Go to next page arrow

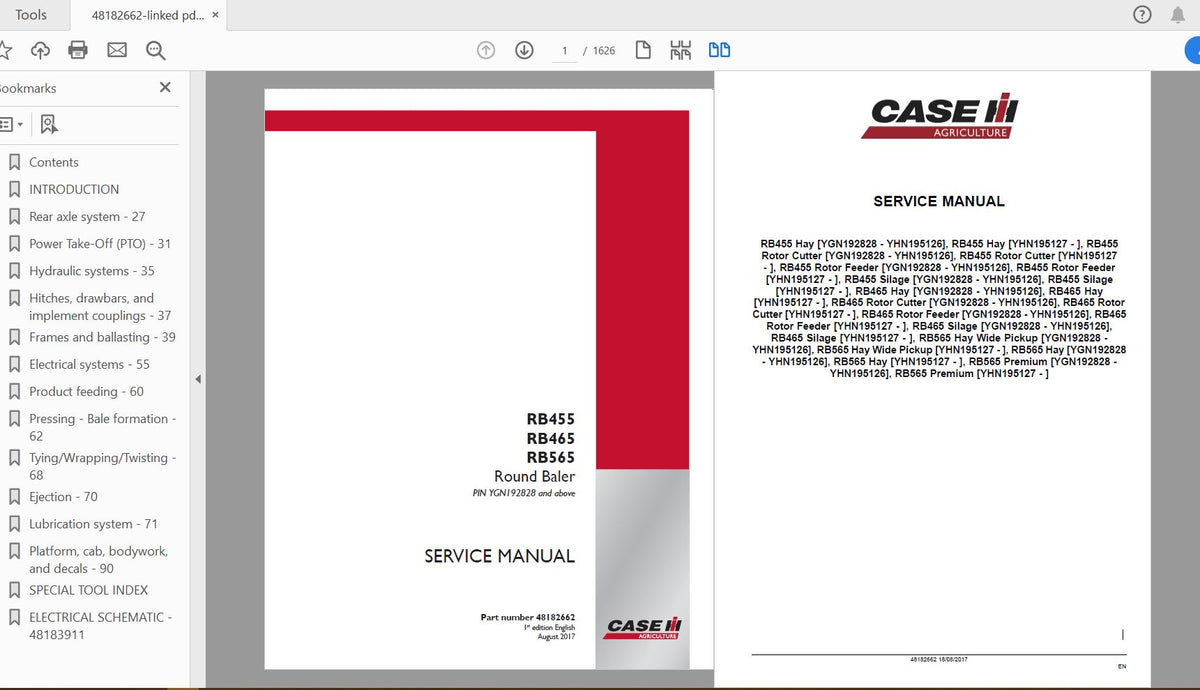pyautogui.click(x=524, y=50)
